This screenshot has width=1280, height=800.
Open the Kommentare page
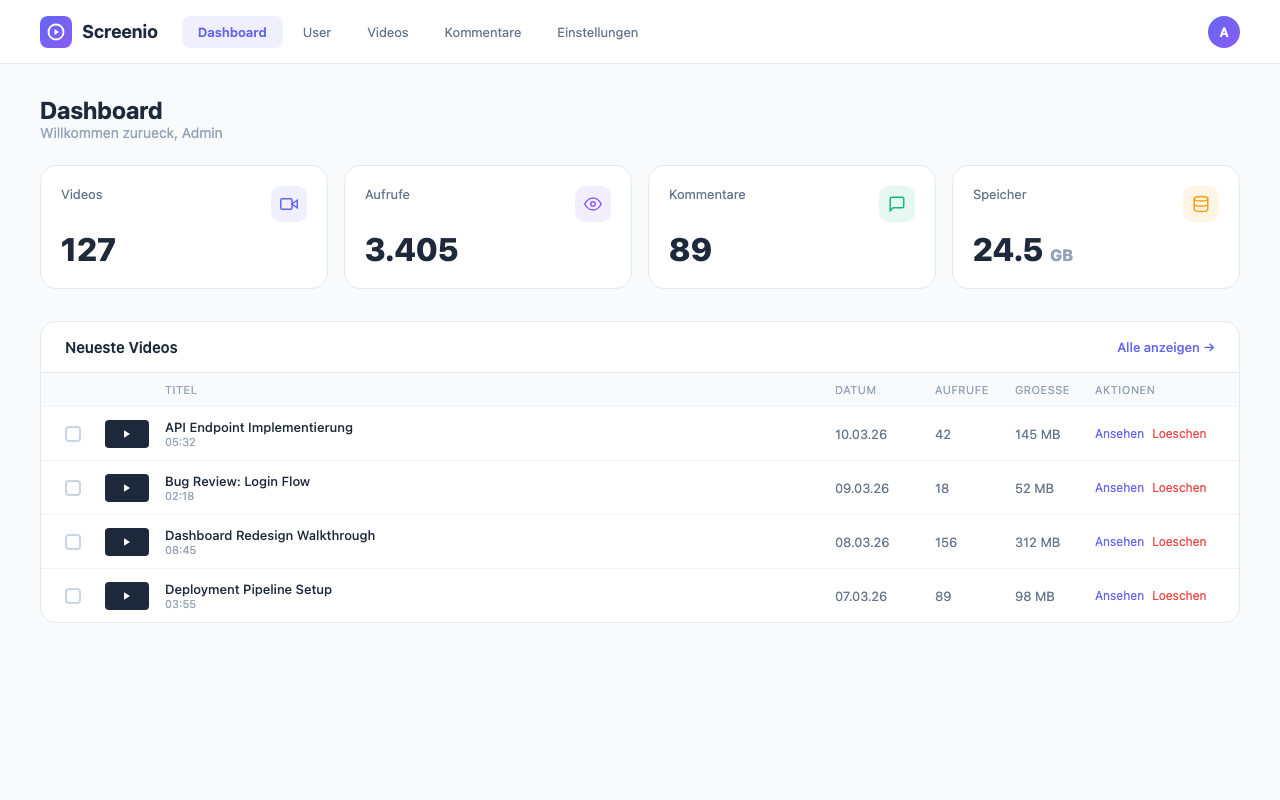point(483,32)
